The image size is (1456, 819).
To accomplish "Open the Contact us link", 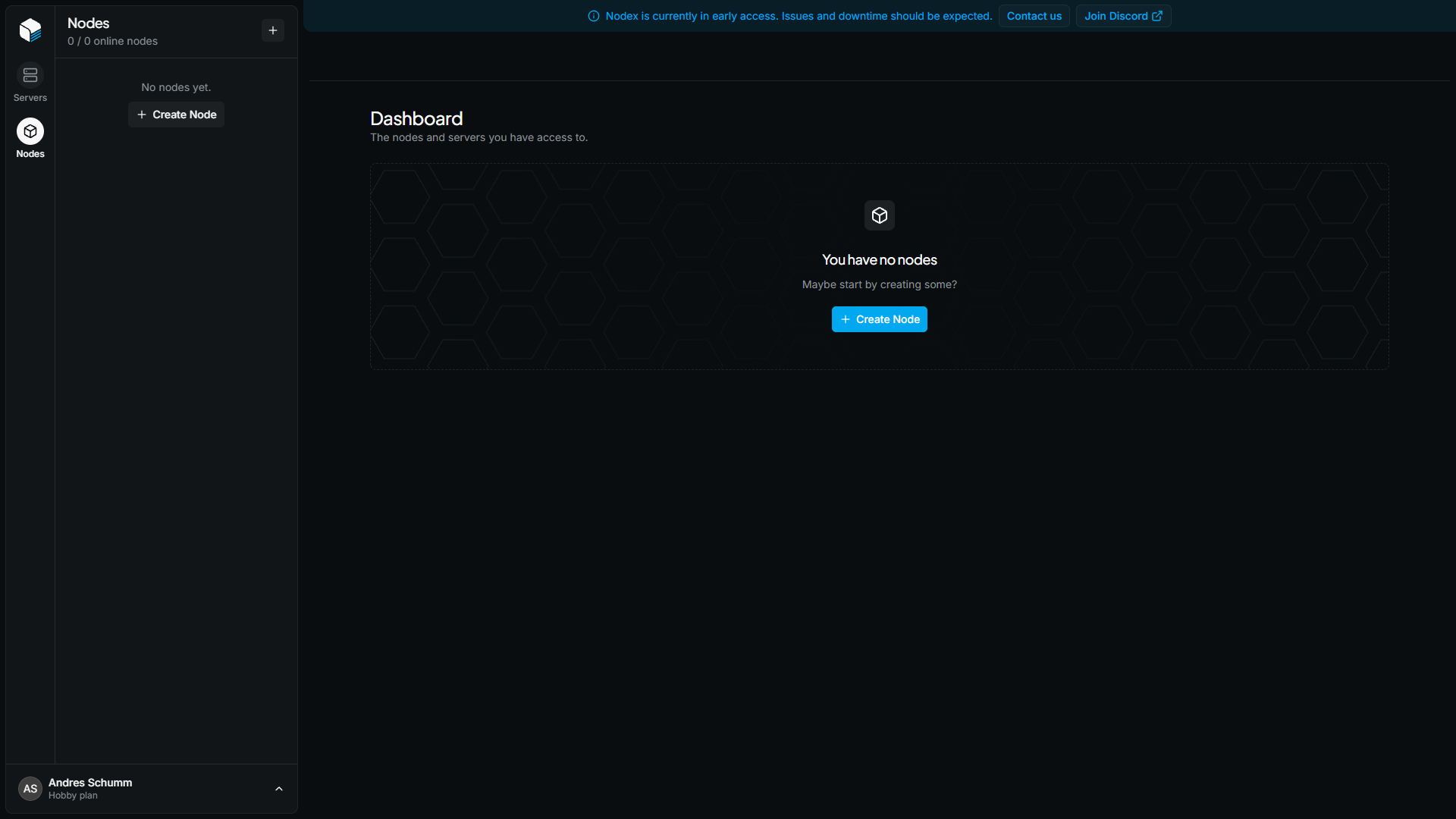I will coord(1034,16).
